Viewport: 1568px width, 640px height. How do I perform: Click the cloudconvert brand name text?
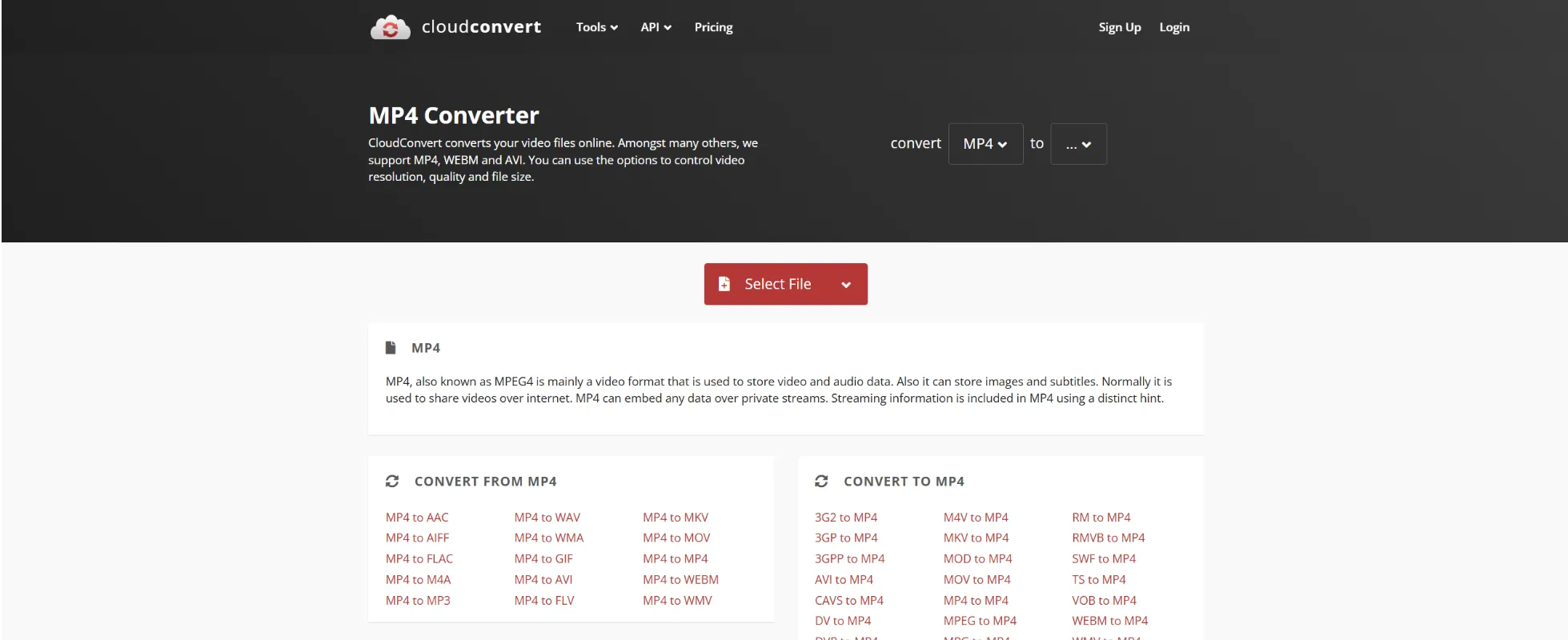(481, 27)
